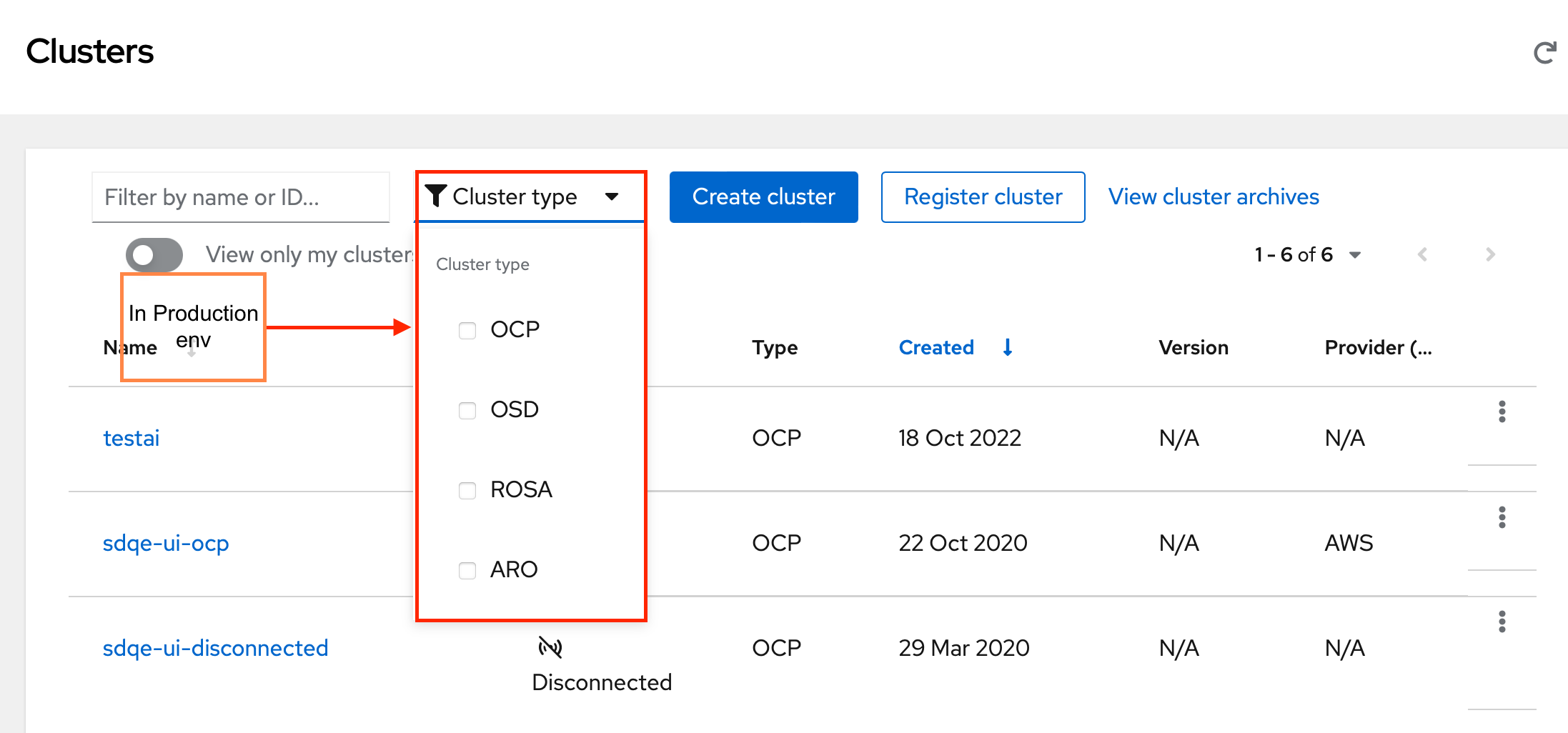Check the OSD cluster type checkbox
Screen dimensions: 1568x733
(467, 410)
